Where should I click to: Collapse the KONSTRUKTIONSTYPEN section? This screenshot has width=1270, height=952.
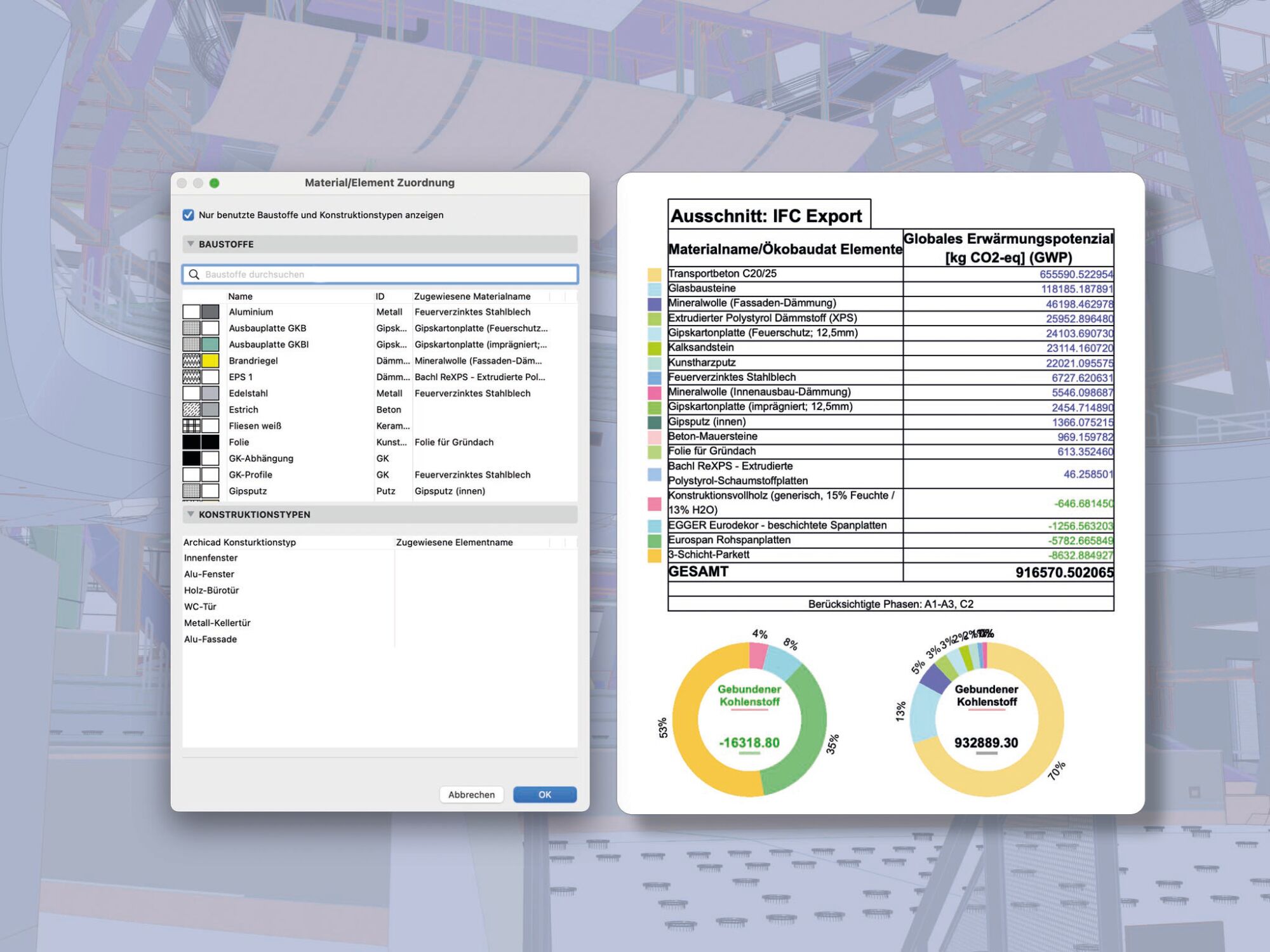(x=190, y=514)
